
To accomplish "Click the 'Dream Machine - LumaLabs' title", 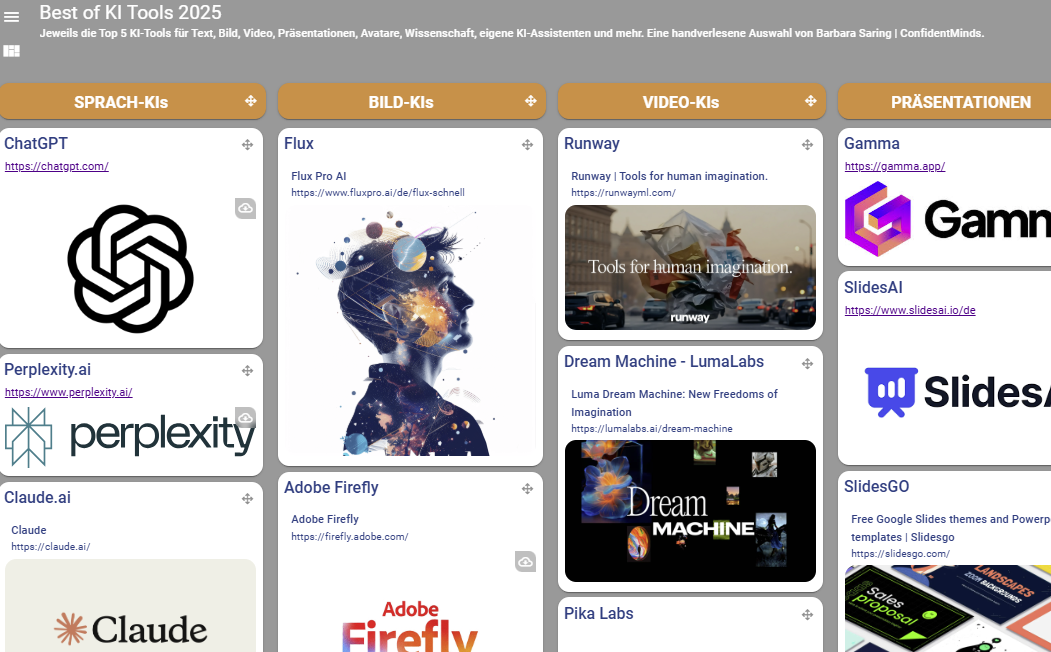I will (x=664, y=361).
